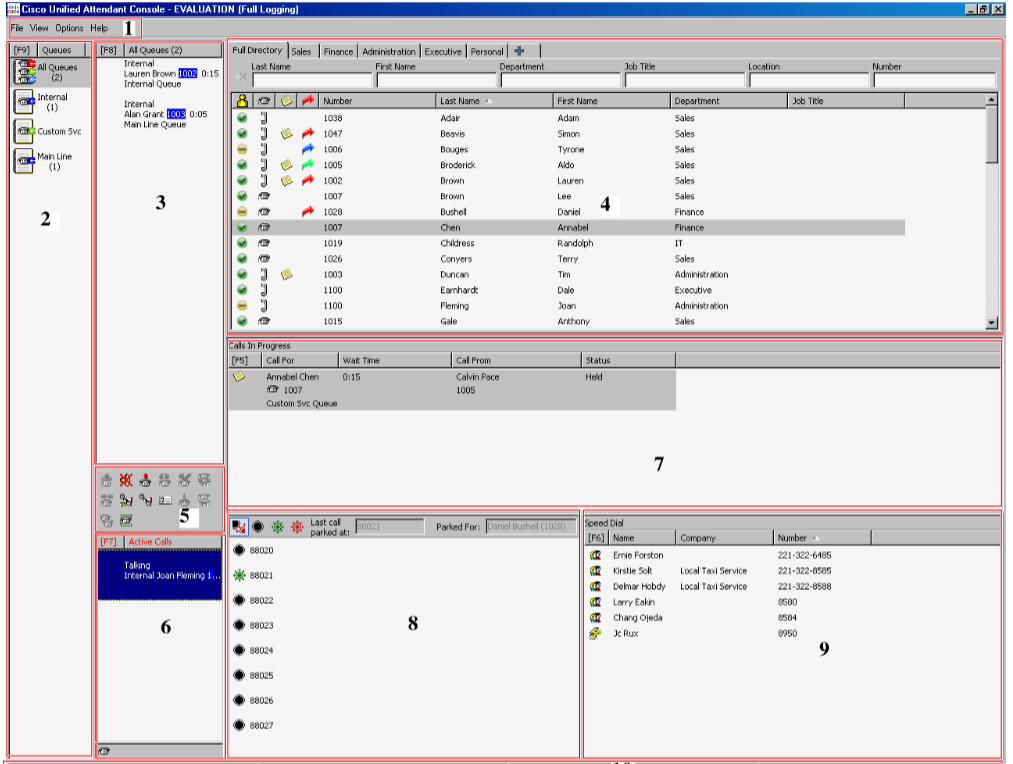The image size is (1013, 764).
Task: Click the plus tab to add directory group
Action: click(519, 51)
